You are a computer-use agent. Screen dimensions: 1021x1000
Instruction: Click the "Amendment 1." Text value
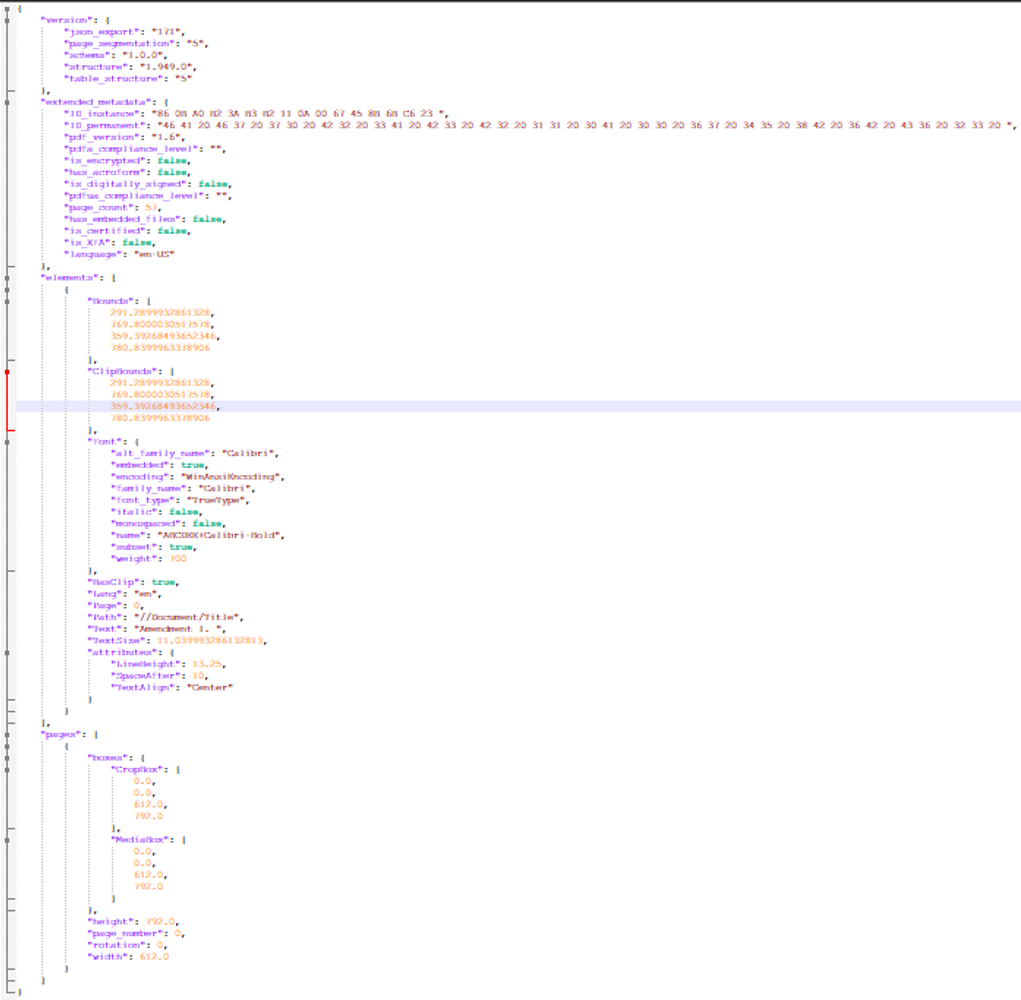pos(180,630)
